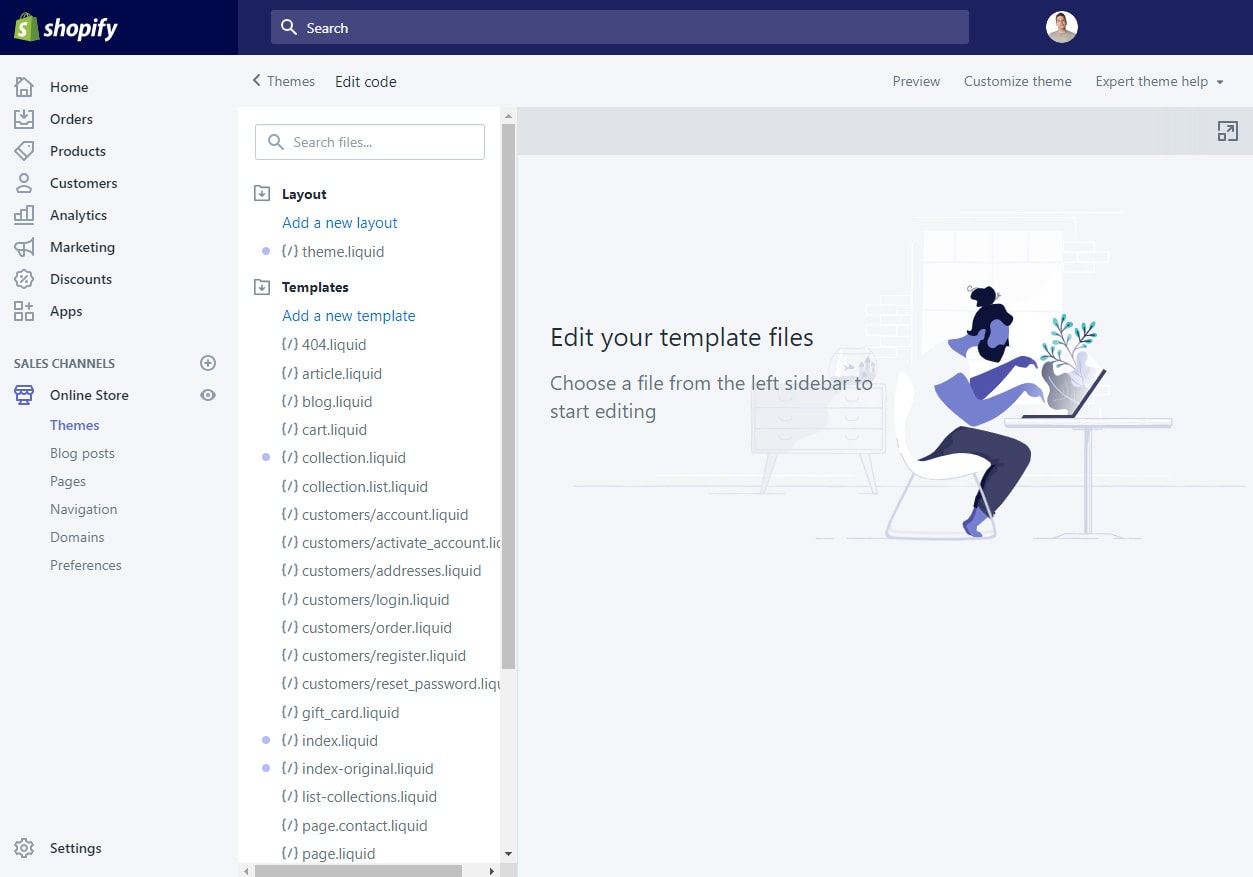The height and width of the screenshot is (877, 1253).
Task: View Online Store using eye icon
Action: [x=208, y=395]
